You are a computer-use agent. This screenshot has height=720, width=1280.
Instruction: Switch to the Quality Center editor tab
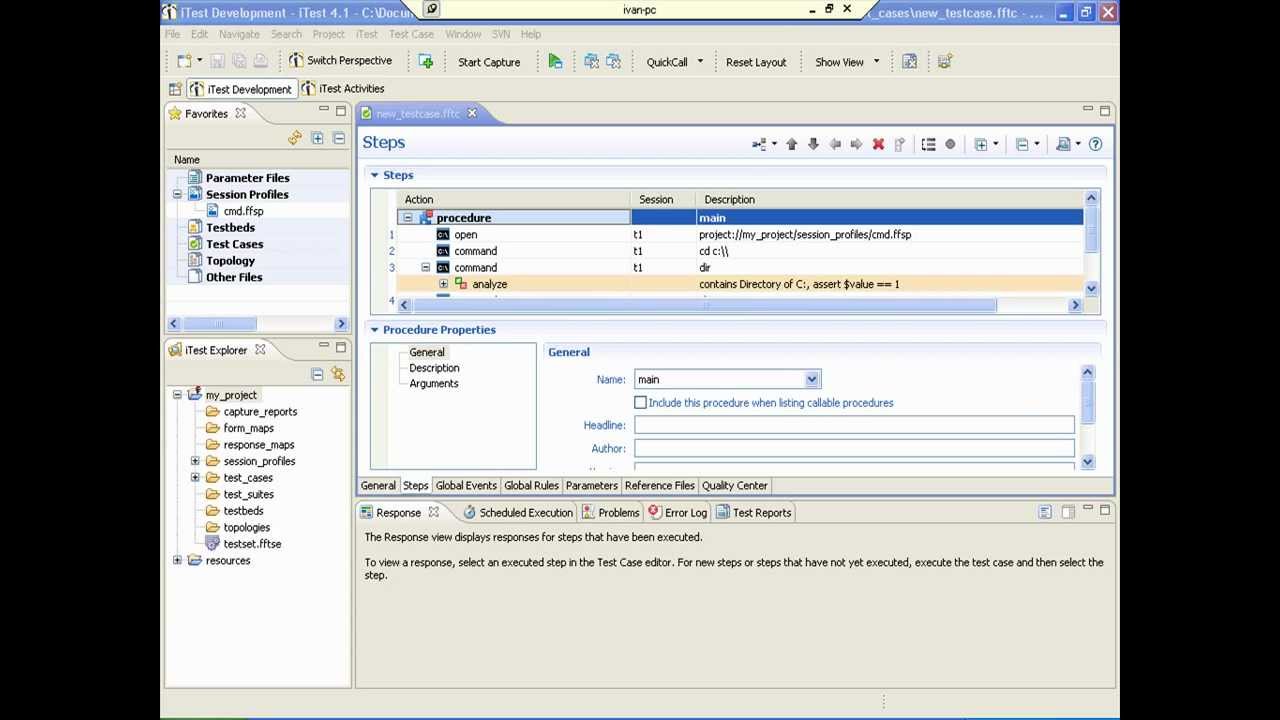click(x=734, y=486)
